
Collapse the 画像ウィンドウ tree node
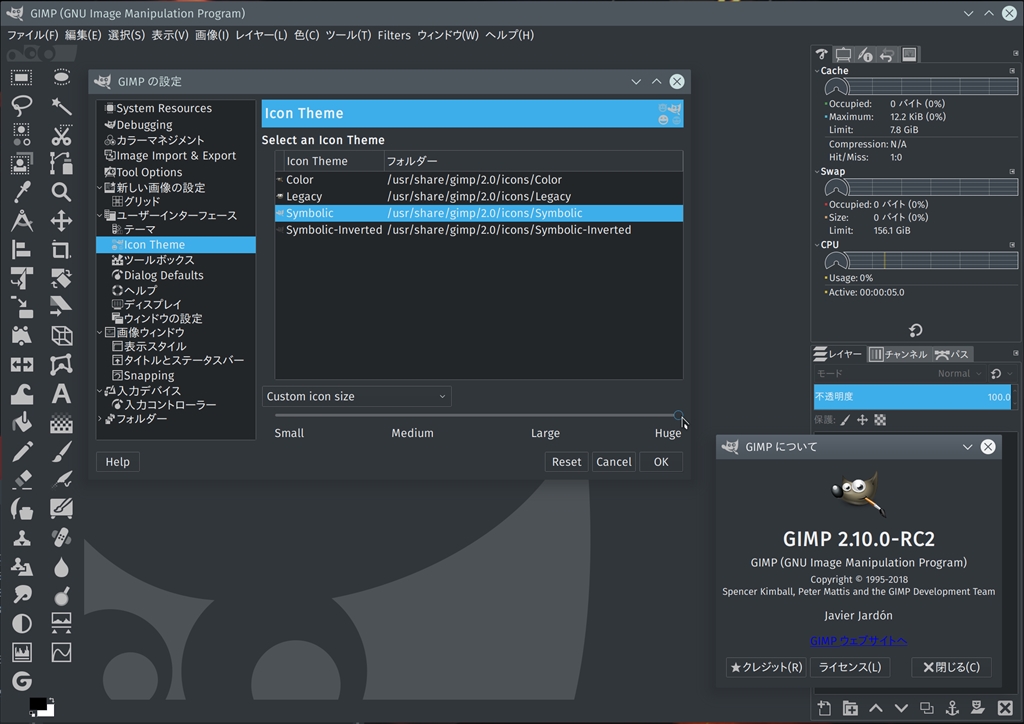click(x=100, y=332)
